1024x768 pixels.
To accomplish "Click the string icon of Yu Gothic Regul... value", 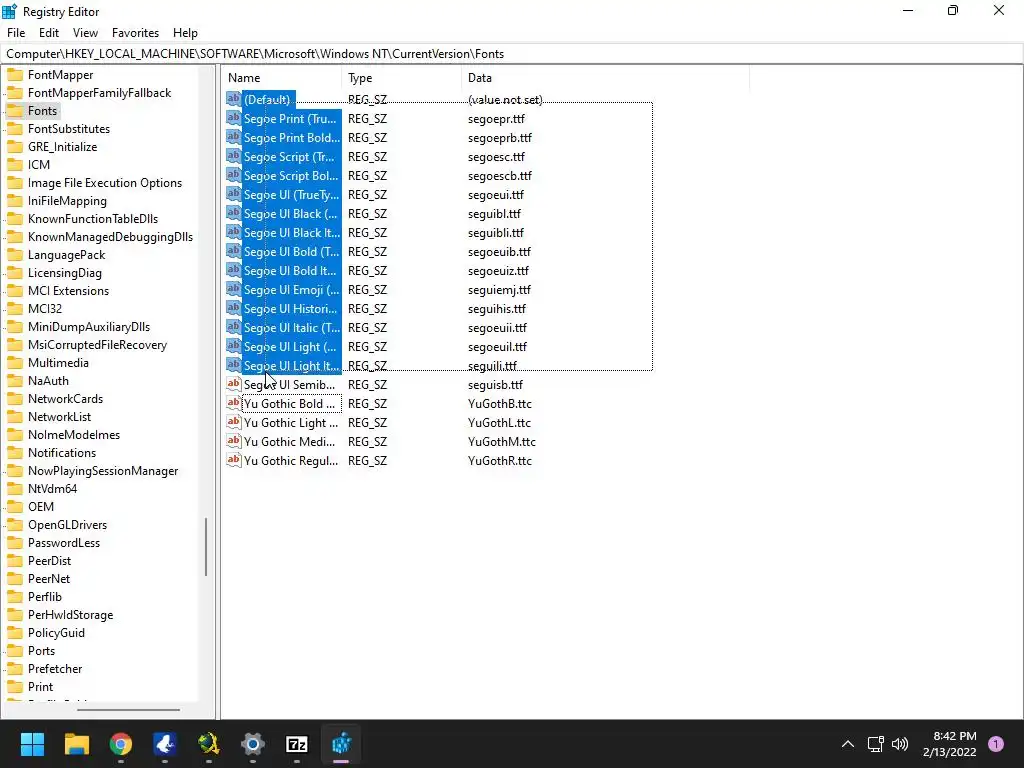I will (x=233, y=460).
